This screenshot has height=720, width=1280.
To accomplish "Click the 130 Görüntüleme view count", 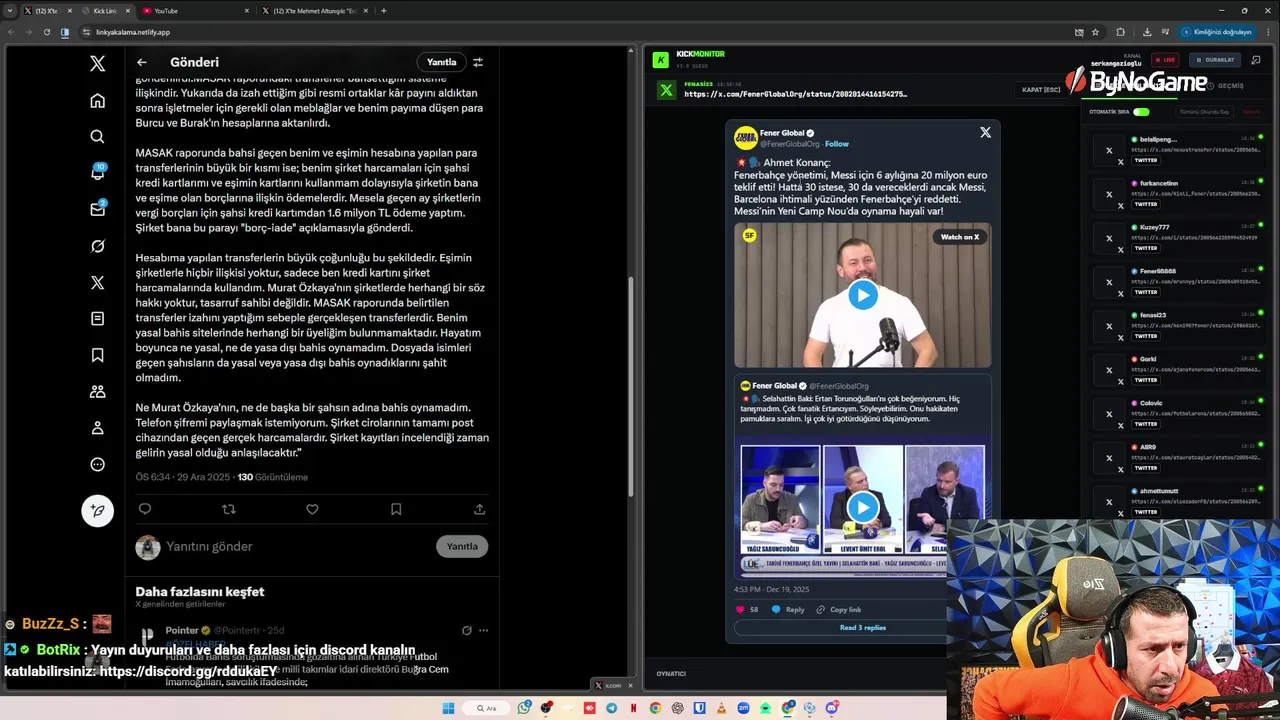I will click(x=272, y=477).
